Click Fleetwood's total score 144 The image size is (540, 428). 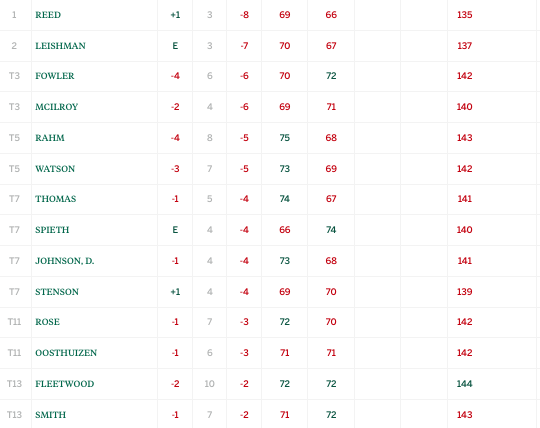click(x=464, y=384)
